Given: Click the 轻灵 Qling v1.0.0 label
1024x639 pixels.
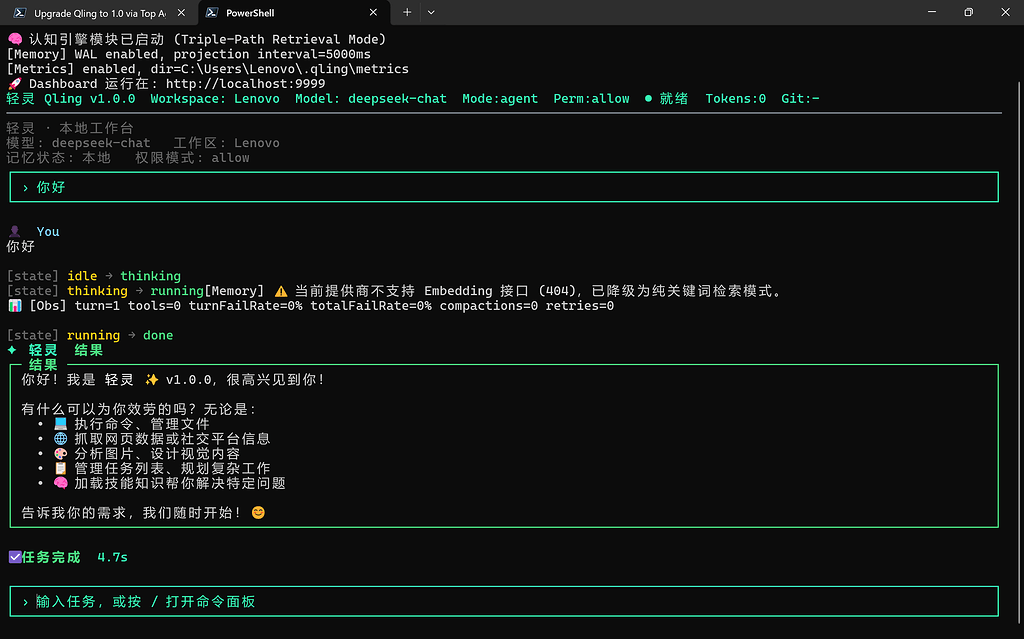Looking at the screenshot, I should point(71,99).
